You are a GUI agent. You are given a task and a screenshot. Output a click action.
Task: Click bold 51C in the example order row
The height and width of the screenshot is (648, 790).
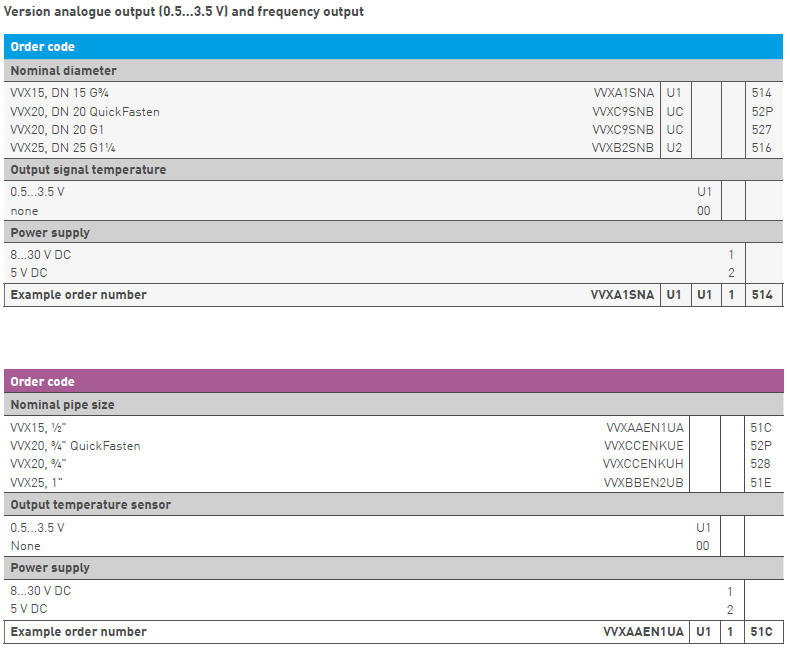point(761,631)
